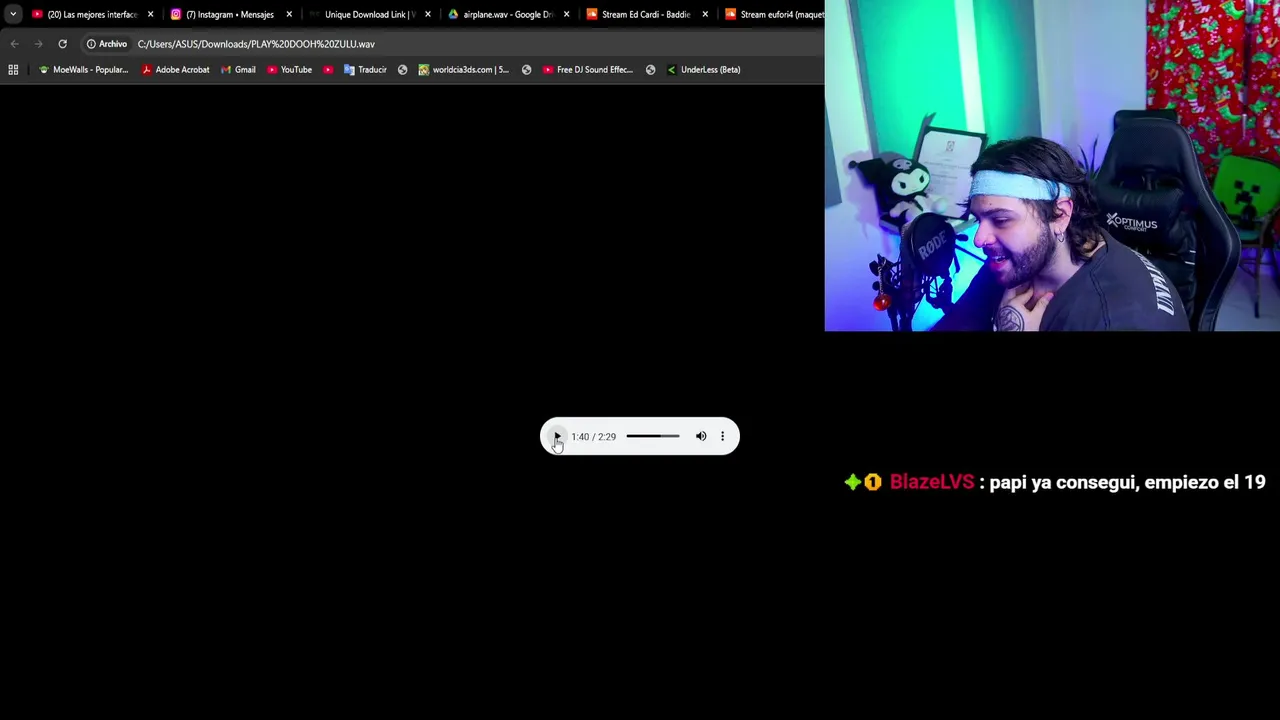Open the tab search dropdown arrow
The image size is (1280, 720).
point(13,14)
